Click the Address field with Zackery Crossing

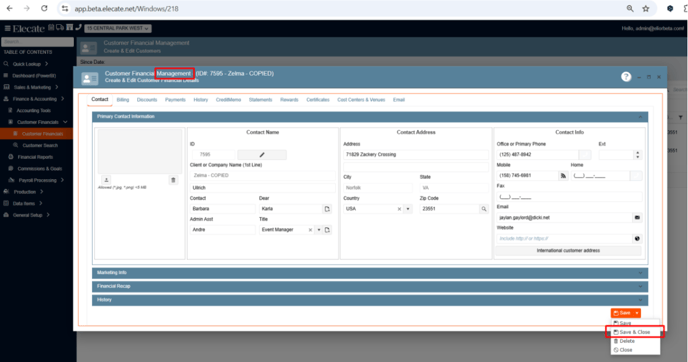pyautogui.click(x=416, y=154)
